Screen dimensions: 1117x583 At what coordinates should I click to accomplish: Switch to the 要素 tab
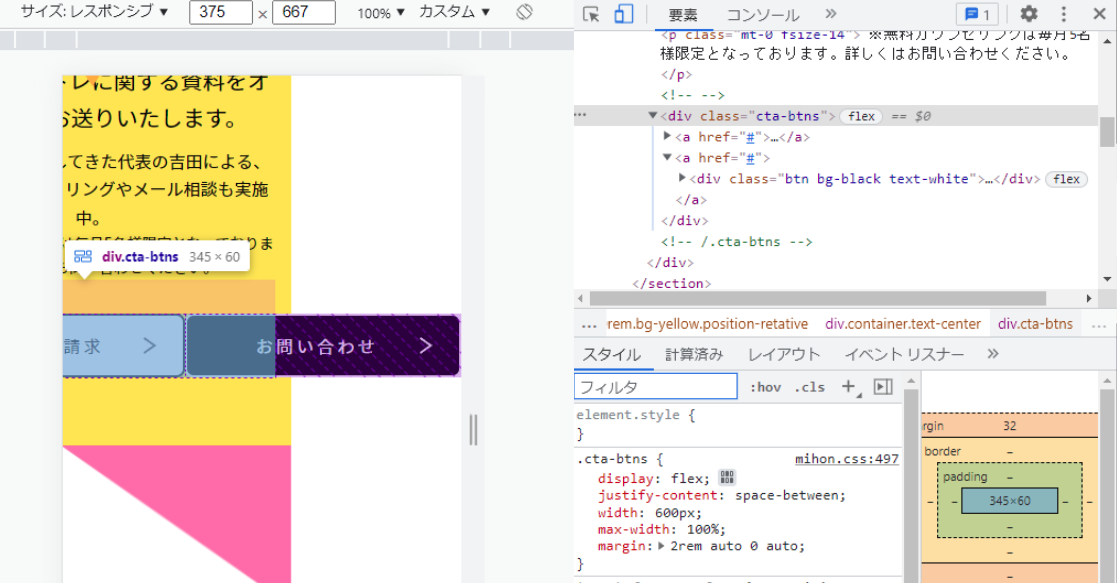(682, 15)
